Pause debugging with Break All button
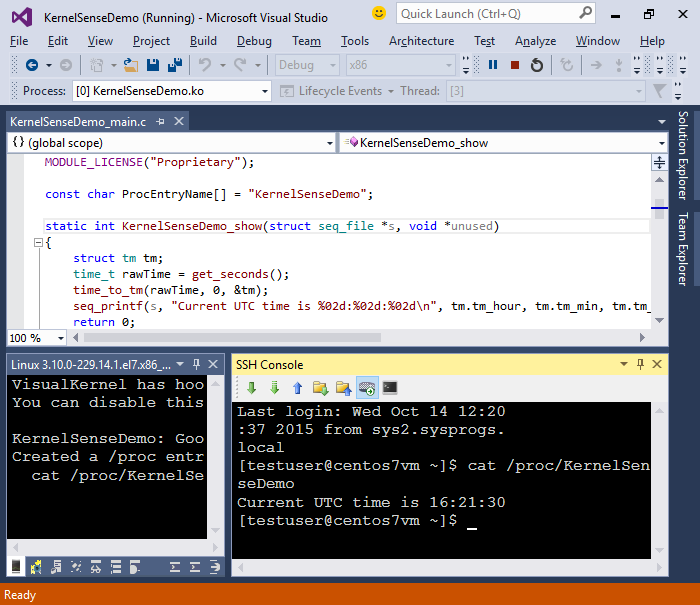This screenshot has width=700, height=605. pyautogui.click(x=493, y=65)
